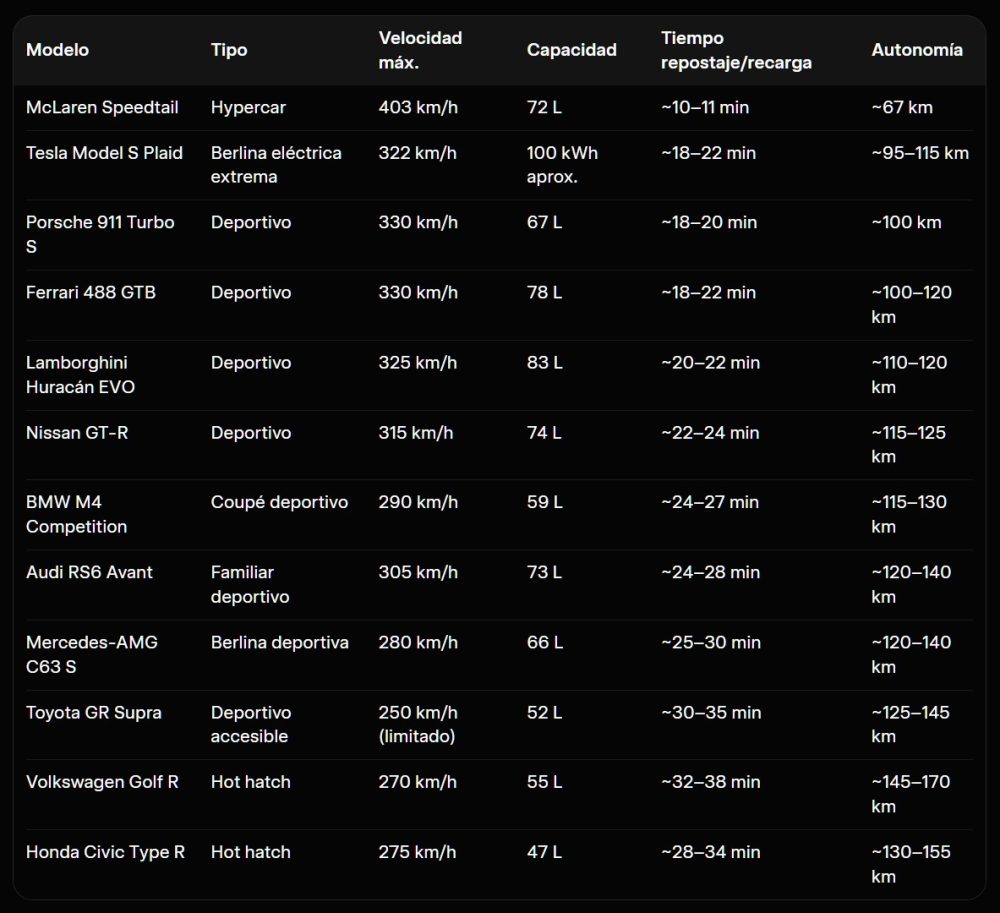Click the 'Berlina eléctrica extrema' cell

click(x=276, y=164)
